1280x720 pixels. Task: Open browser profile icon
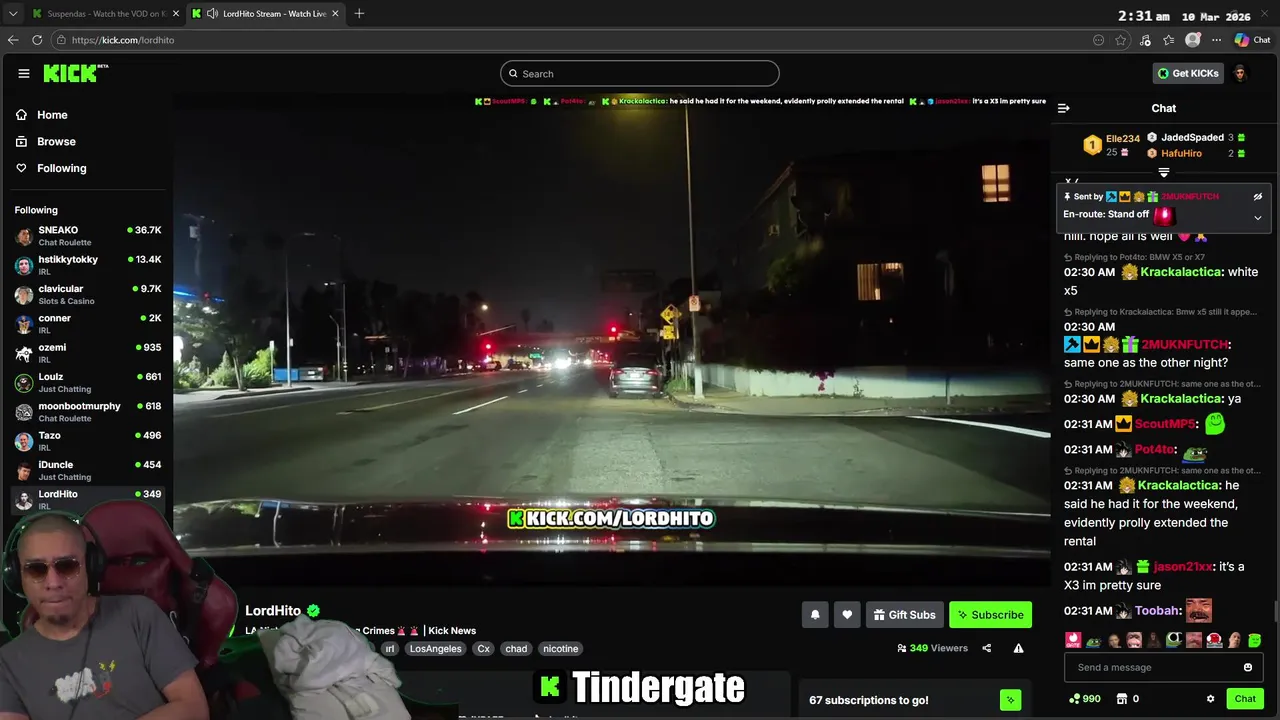point(1192,40)
